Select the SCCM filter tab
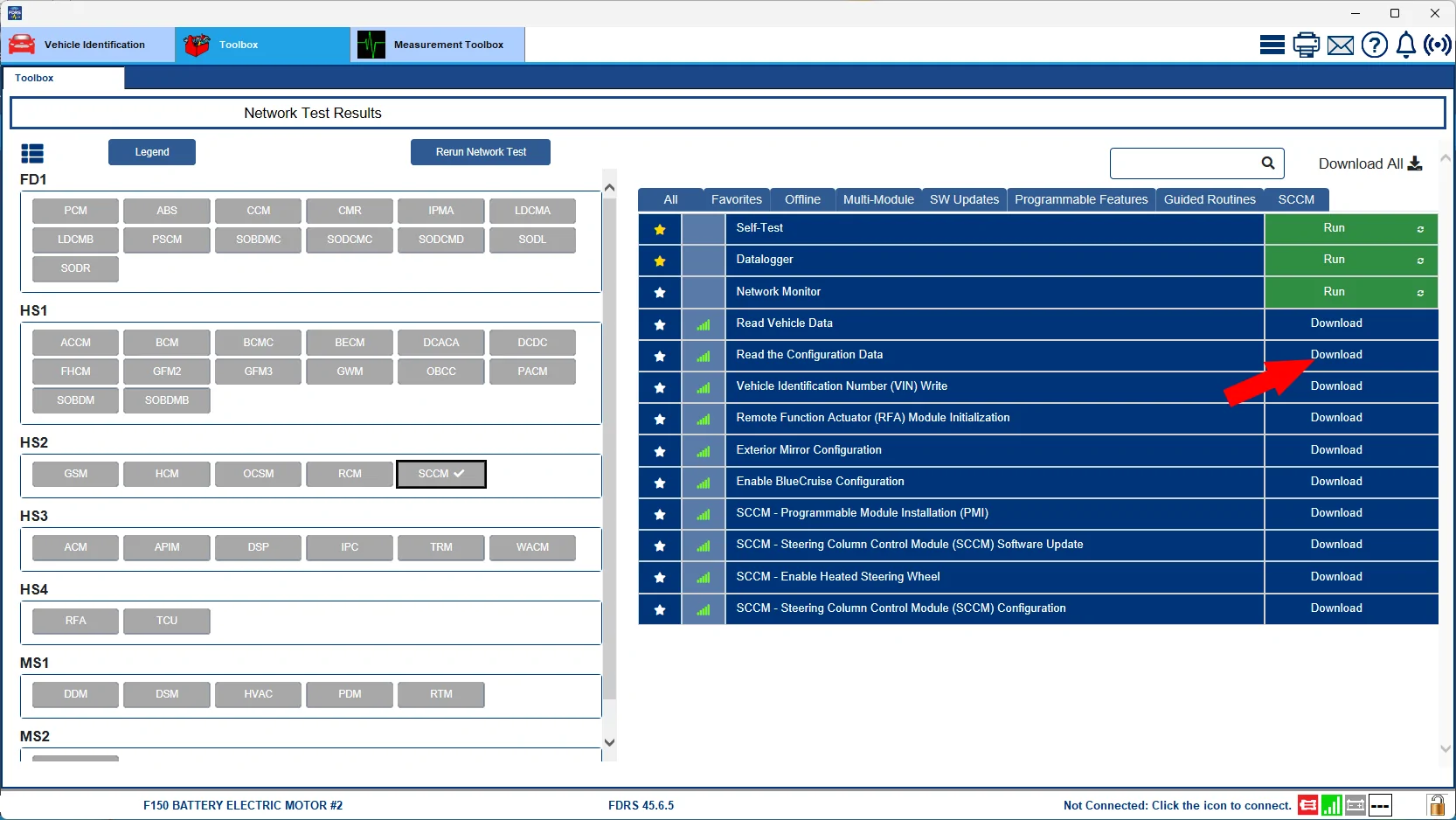Viewport: 1456px width, 820px height. click(1296, 199)
